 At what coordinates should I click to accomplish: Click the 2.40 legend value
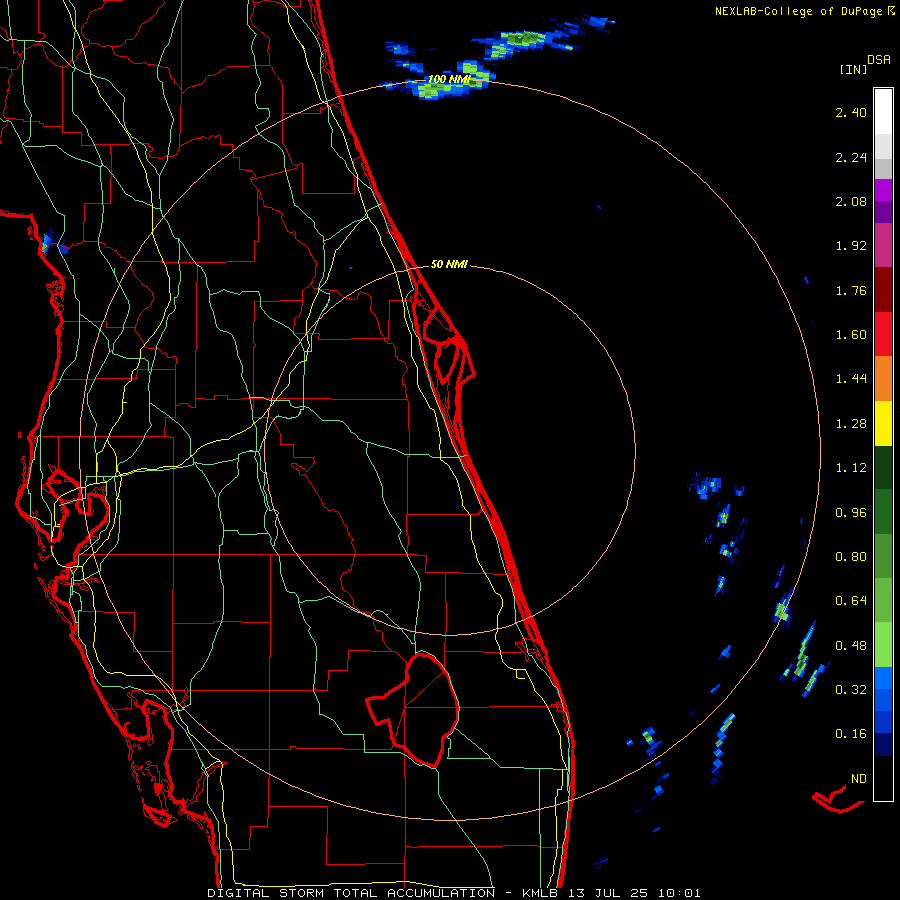pos(851,112)
